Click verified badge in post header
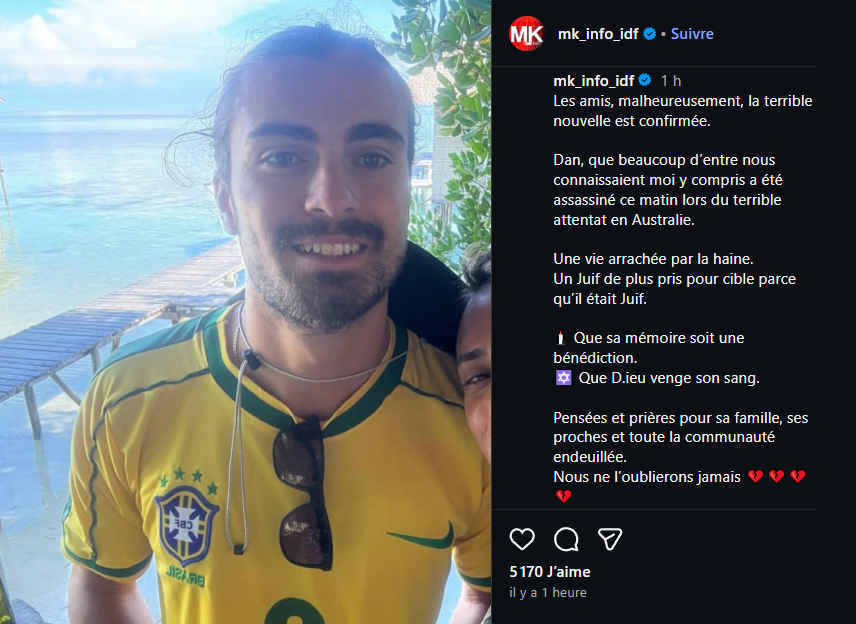The width and height of the screenshot is (856, 624). 650,34
